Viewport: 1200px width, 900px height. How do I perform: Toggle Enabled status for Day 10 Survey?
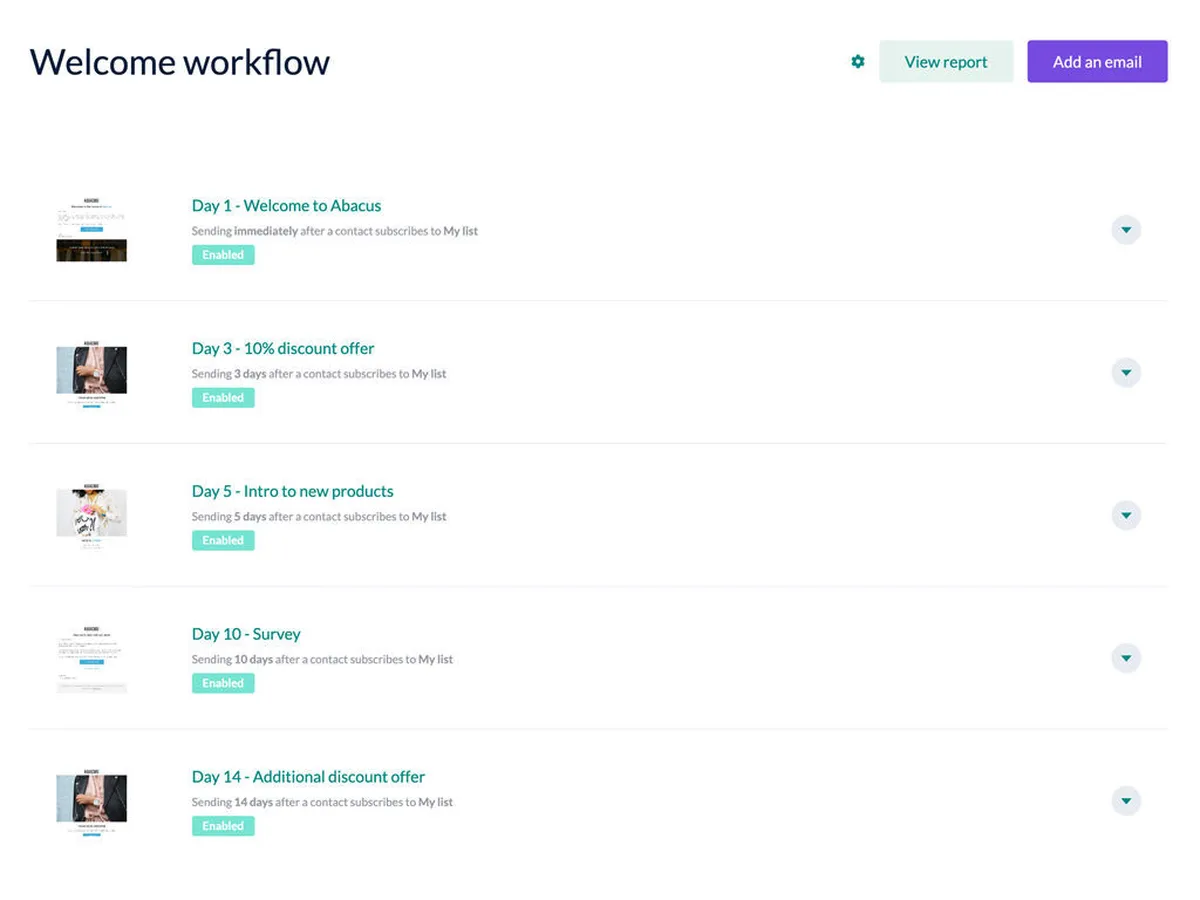[223, 683]
